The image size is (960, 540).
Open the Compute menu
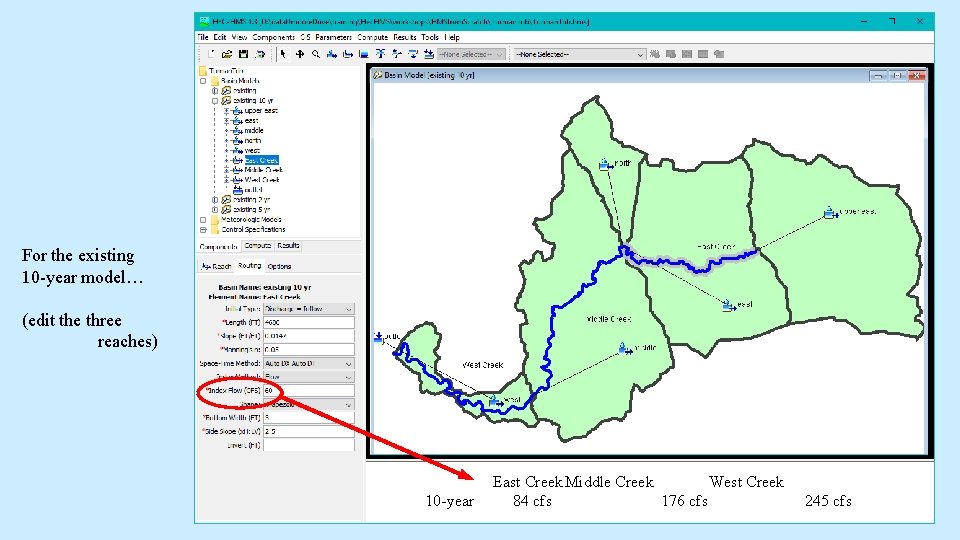point(372,37)
